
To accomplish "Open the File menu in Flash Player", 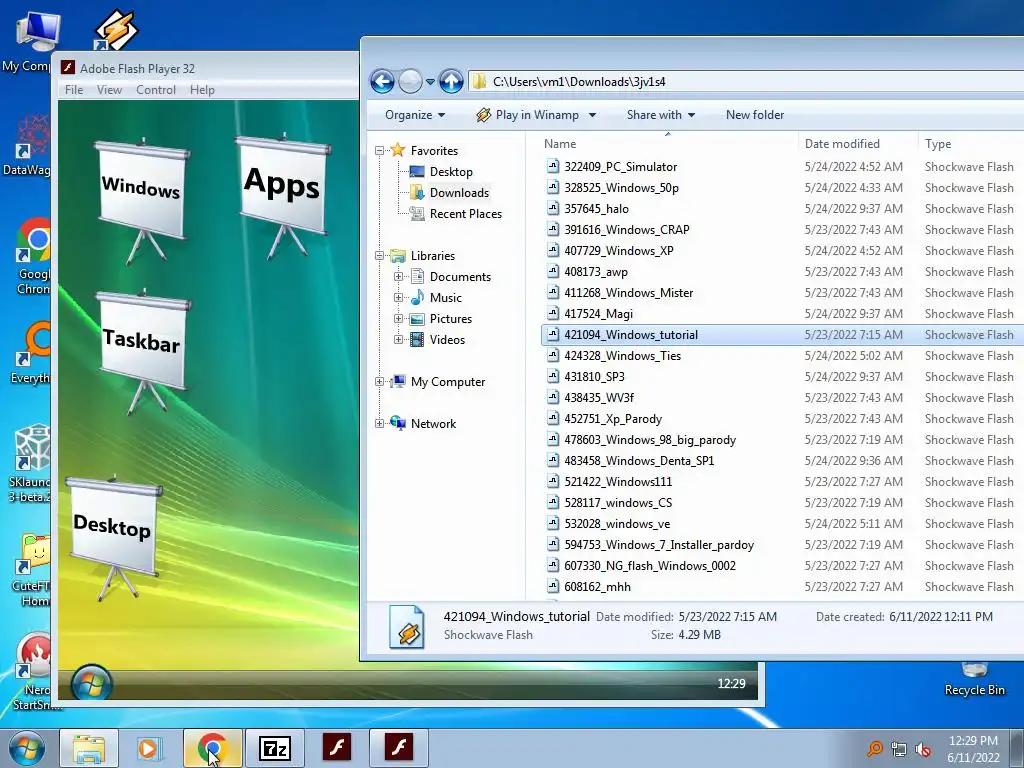I will 74,90.
